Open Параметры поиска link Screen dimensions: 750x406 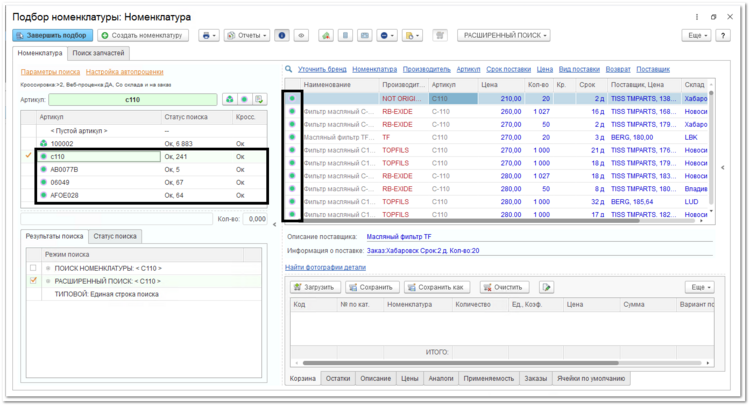[x=50, y=72]
